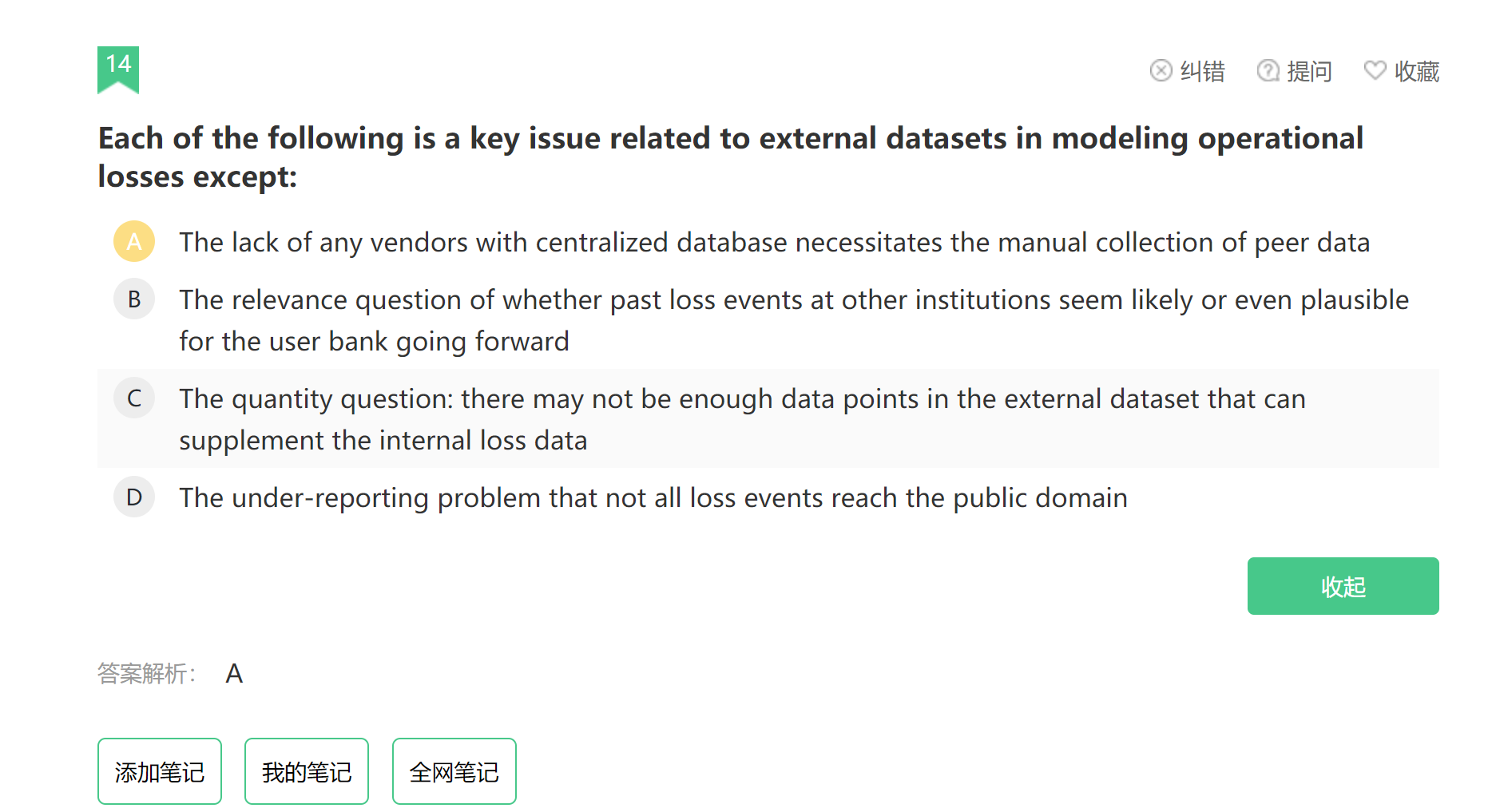1496x812 pixels.
Task: Select answer option B radio circle
Action: click(x=134, y=299)
